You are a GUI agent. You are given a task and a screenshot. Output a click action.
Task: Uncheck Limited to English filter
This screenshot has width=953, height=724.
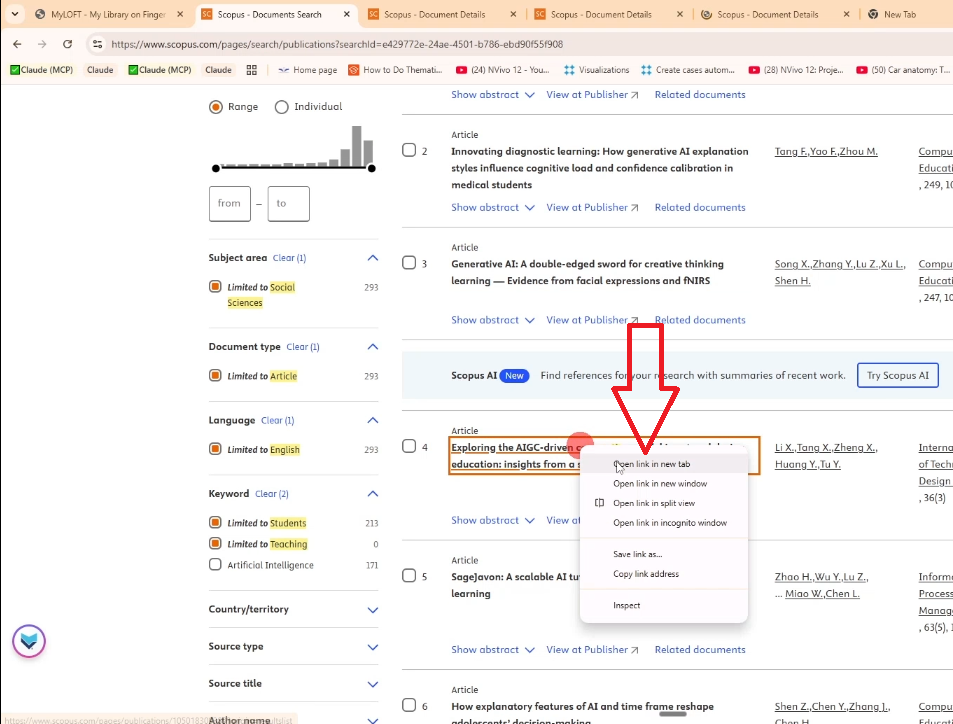point(215,449)
